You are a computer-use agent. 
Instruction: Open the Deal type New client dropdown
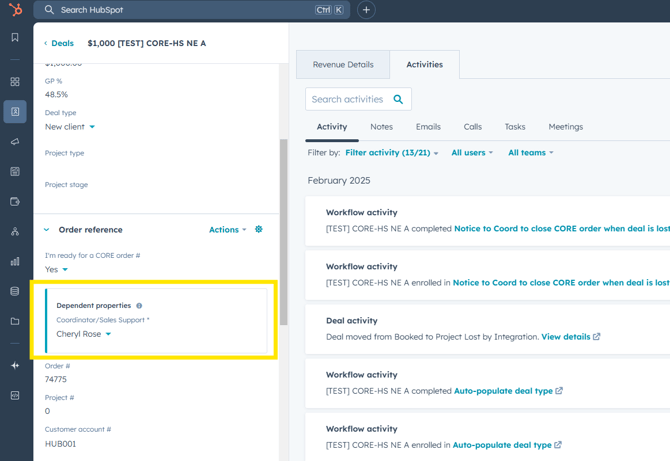[70, 127]
